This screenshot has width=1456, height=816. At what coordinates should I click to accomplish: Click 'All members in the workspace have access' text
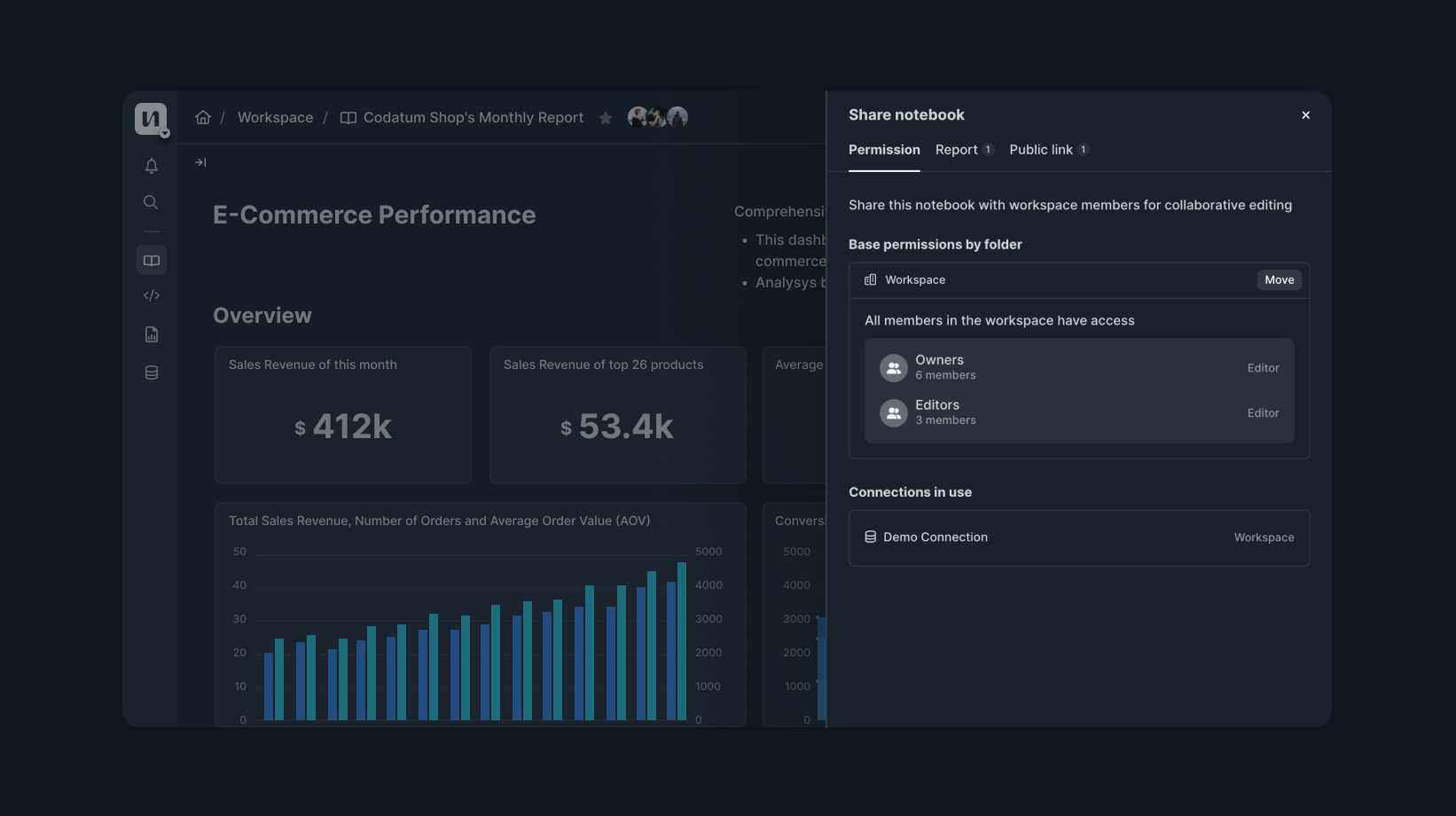click(999, 320)
